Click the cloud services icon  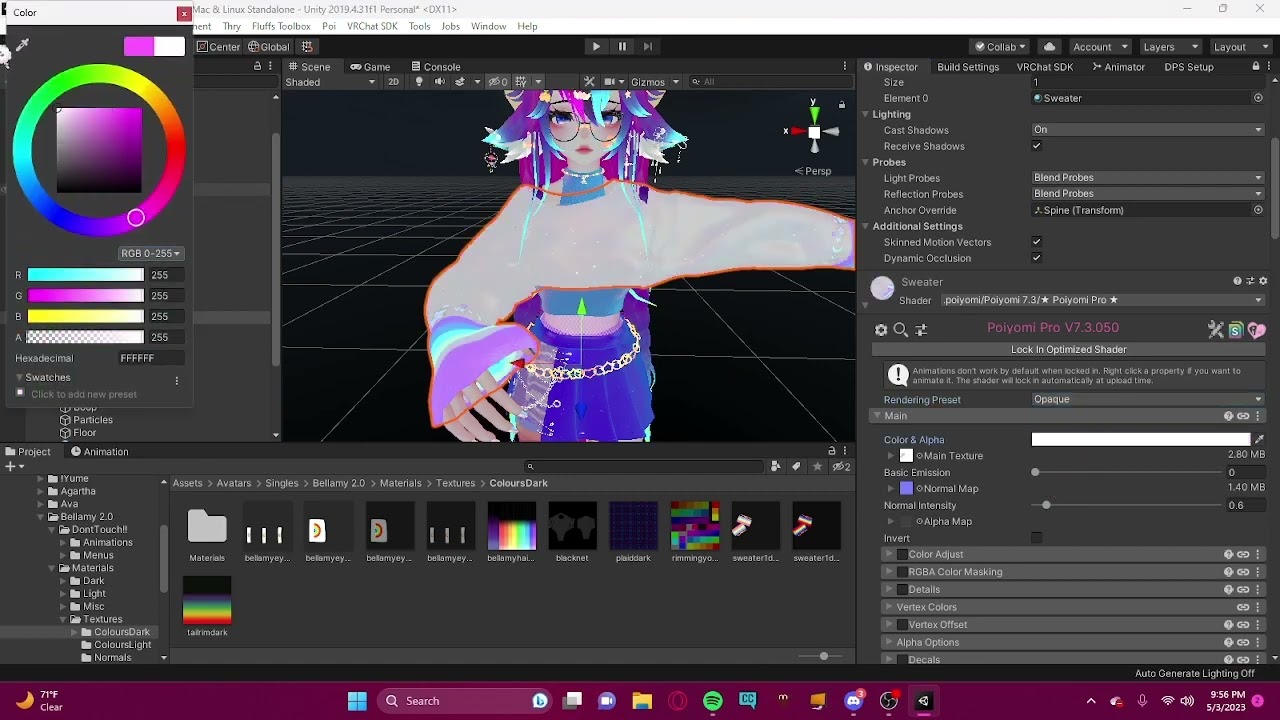click(x=1049, y=46)
